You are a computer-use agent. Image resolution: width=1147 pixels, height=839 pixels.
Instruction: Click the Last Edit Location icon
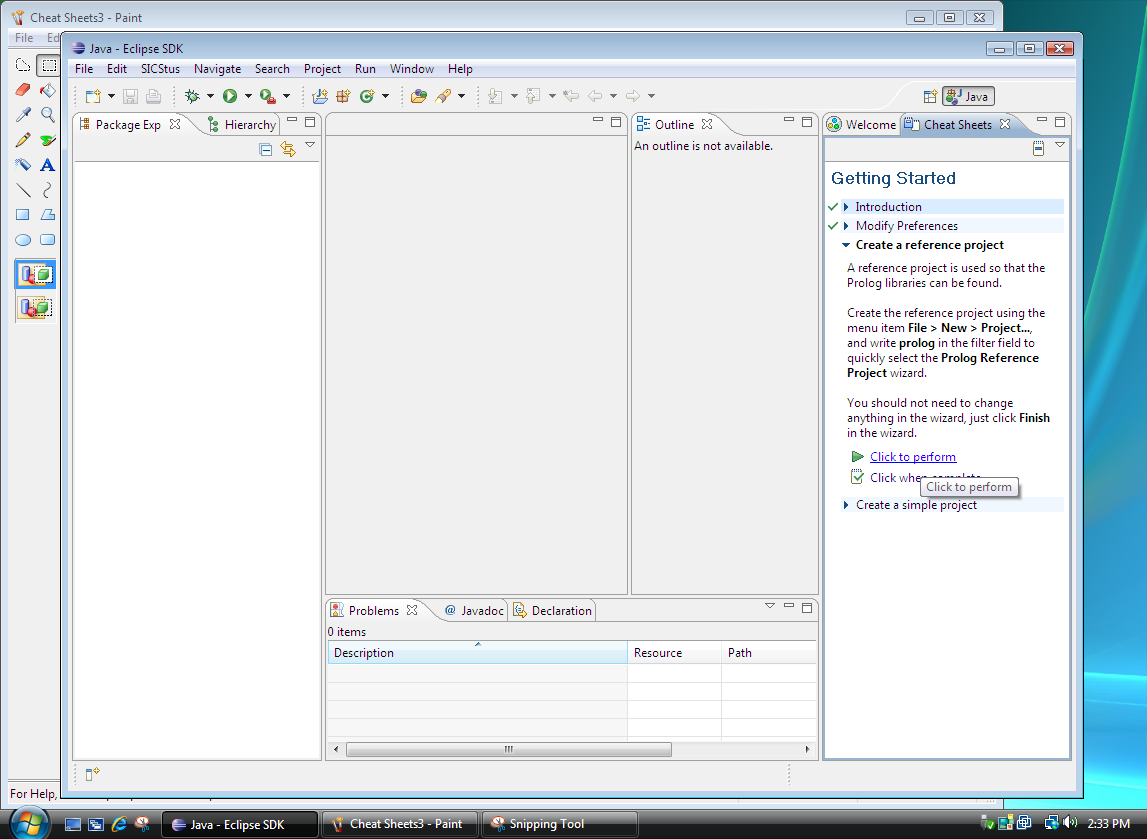pyautogui.click(x=571, y=96)
